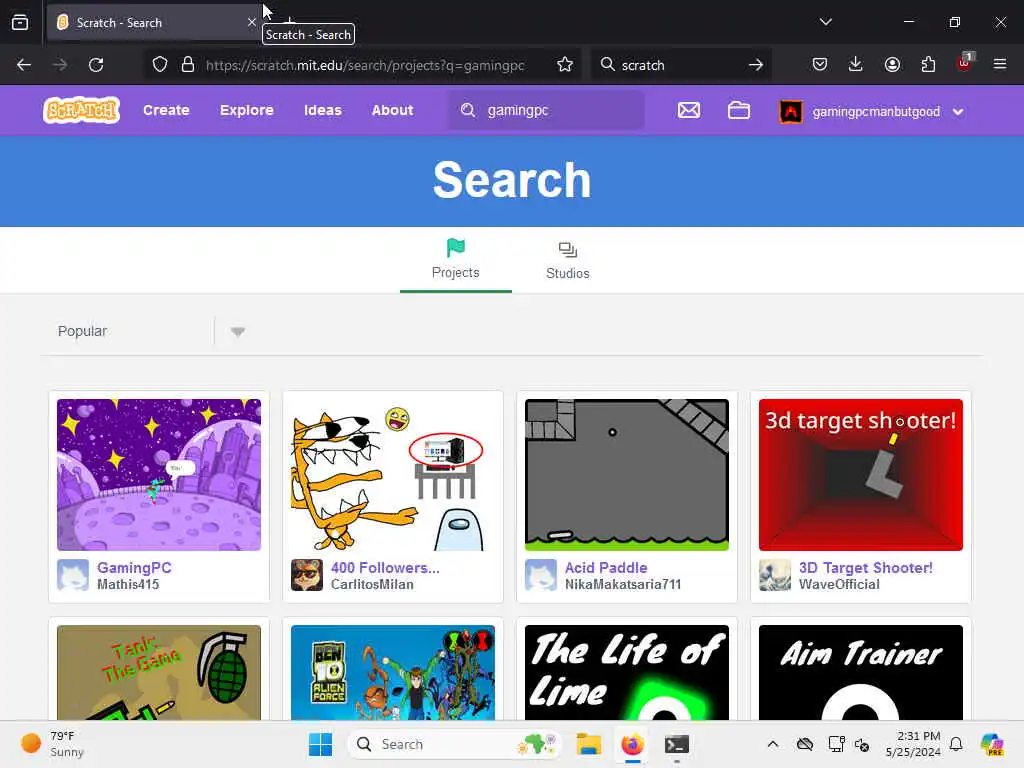
Task: Open the About menu item
Action: coord(392,110)
